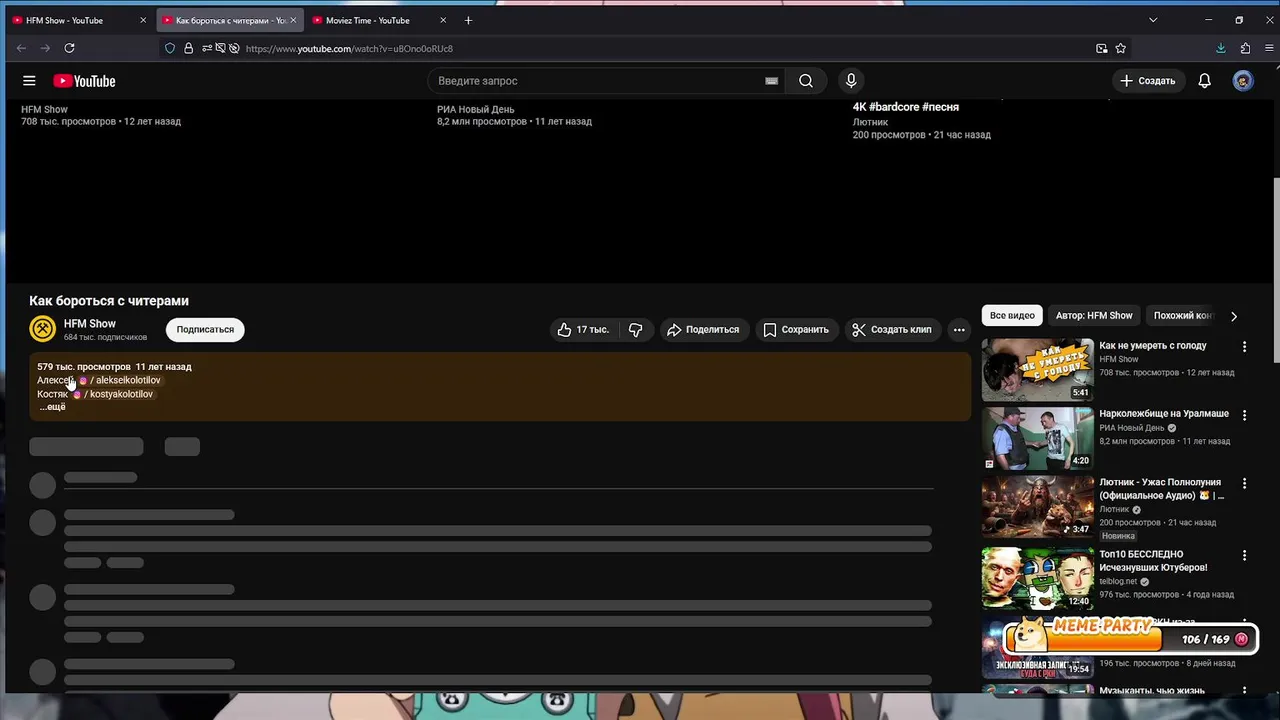Bookmark this page with star icon
This screenshot has width=1280, height=720.
pos(1121,48)
